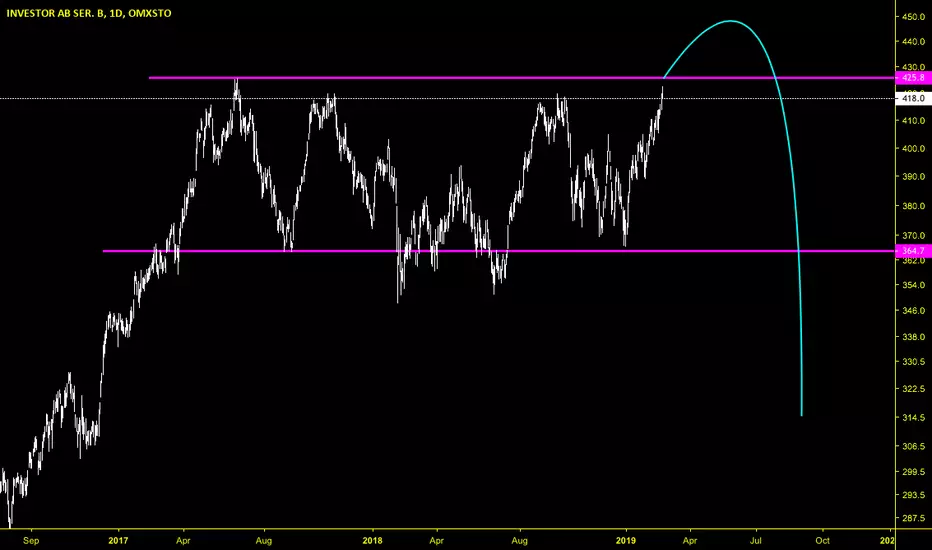The height and width of the screenshot is (550, 932).
Task: Click the 306.5 price axis value
Action: click(914, 446)
